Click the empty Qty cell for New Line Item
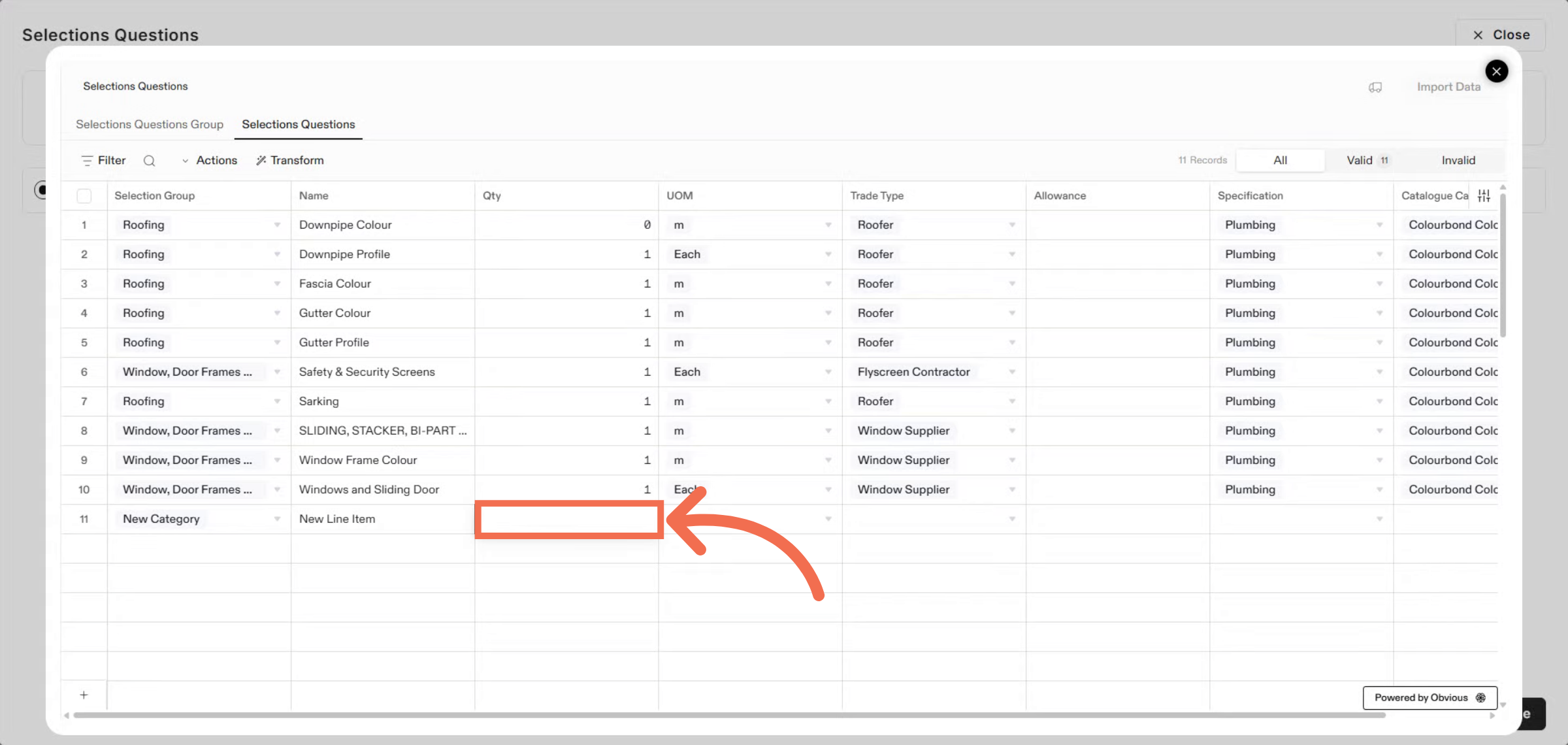Viewport: 1568px width, 745px height. (x=567, y=520)
